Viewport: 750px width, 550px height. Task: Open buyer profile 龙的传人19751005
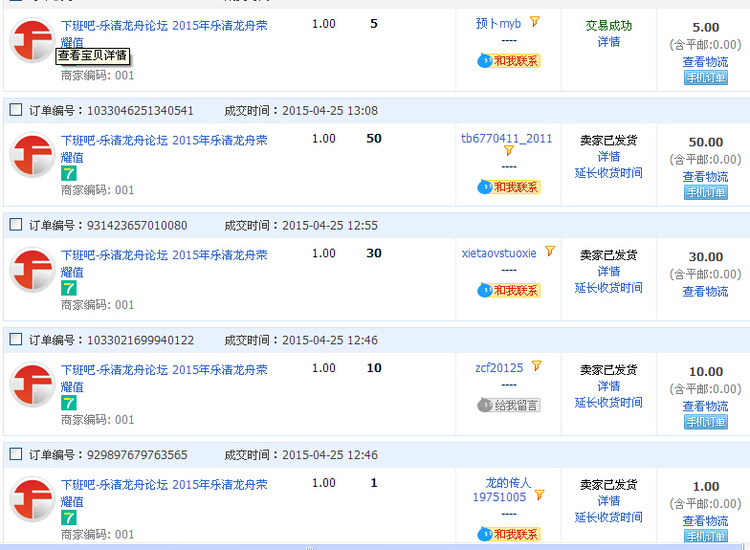click(501, 490)
